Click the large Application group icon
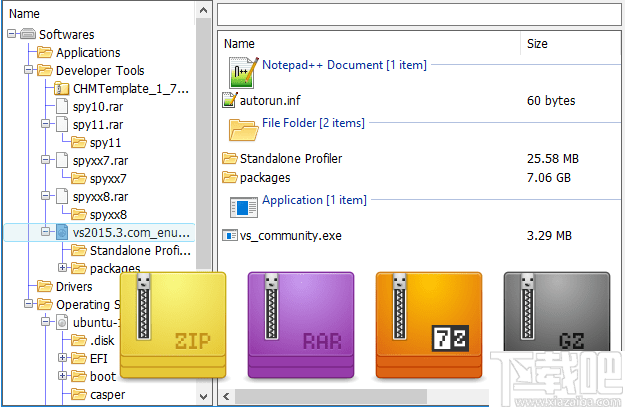The height and width of the screenshot is (407, 625). (x=244, y=208)
